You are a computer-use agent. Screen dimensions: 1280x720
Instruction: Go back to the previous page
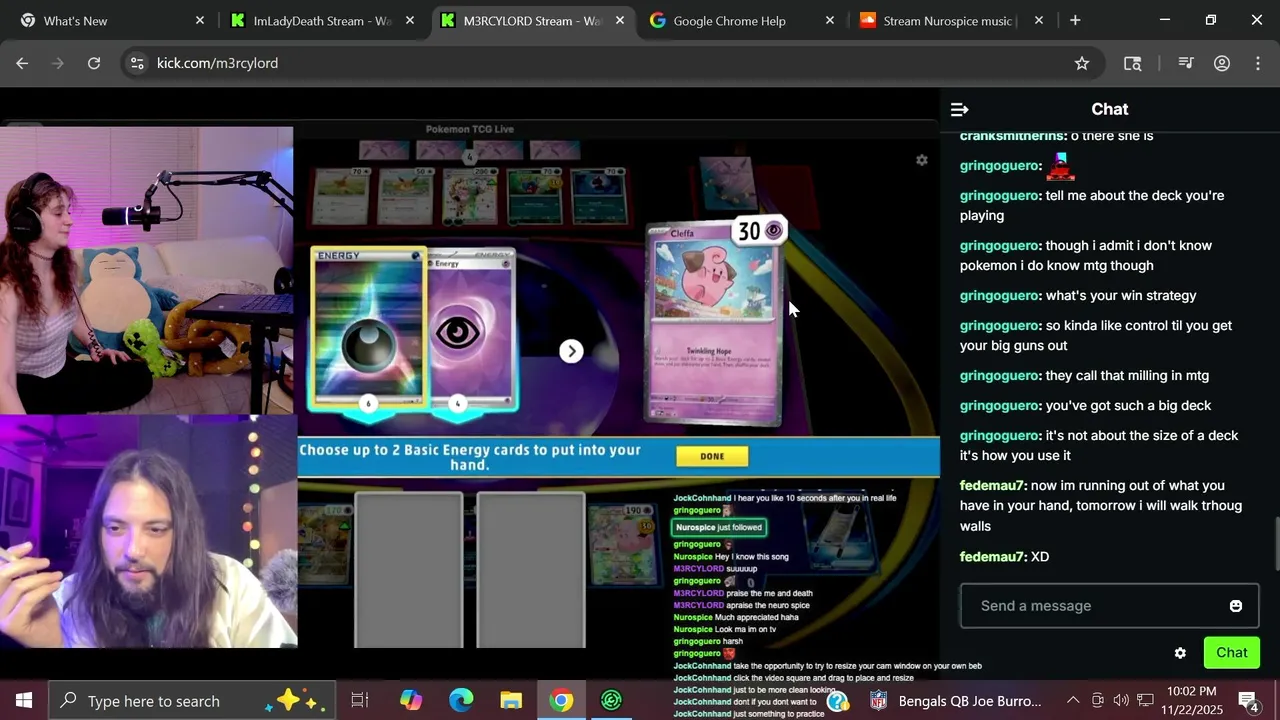pos(22,63)
